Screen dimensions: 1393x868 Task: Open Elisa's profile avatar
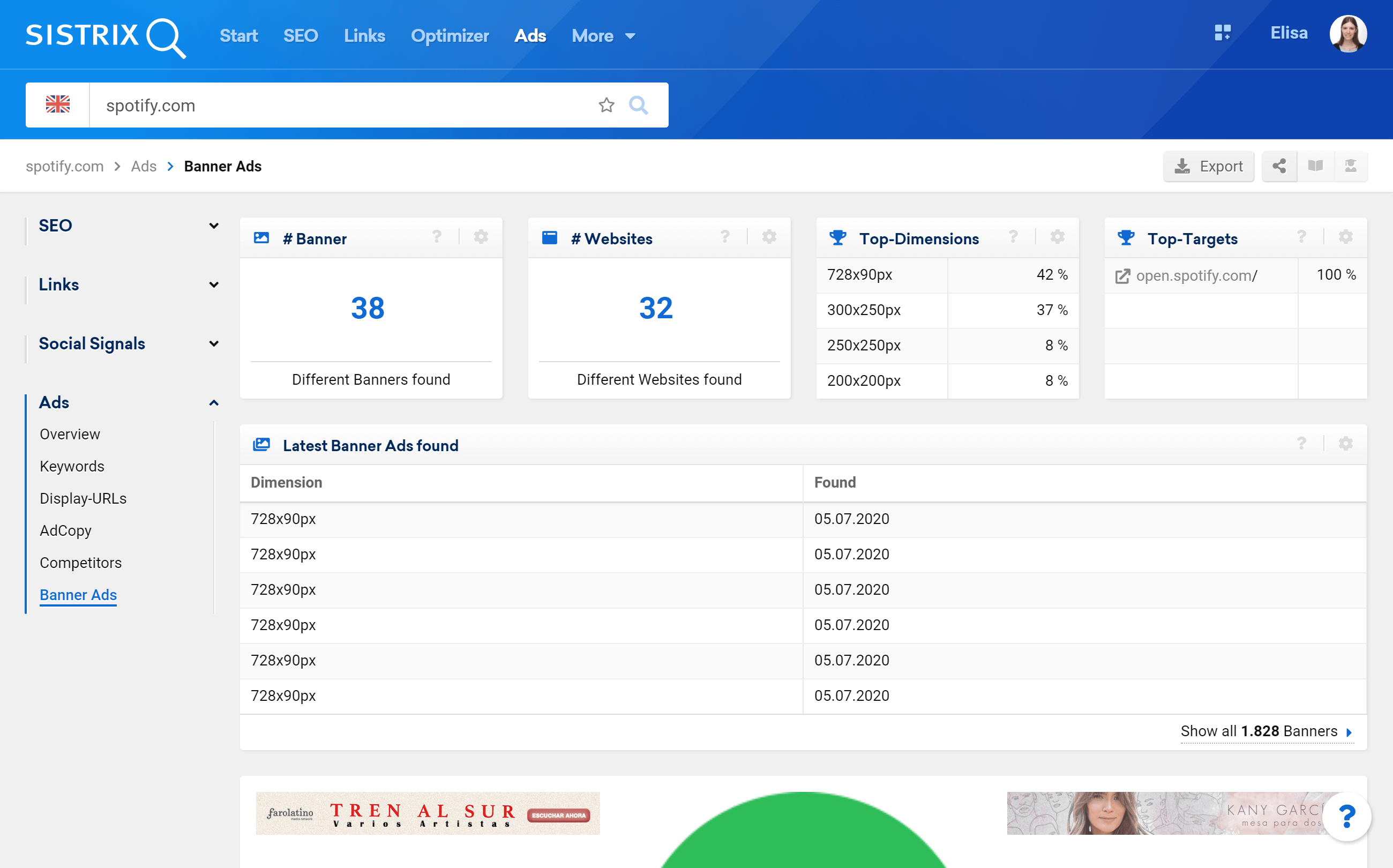[1347, 34]
